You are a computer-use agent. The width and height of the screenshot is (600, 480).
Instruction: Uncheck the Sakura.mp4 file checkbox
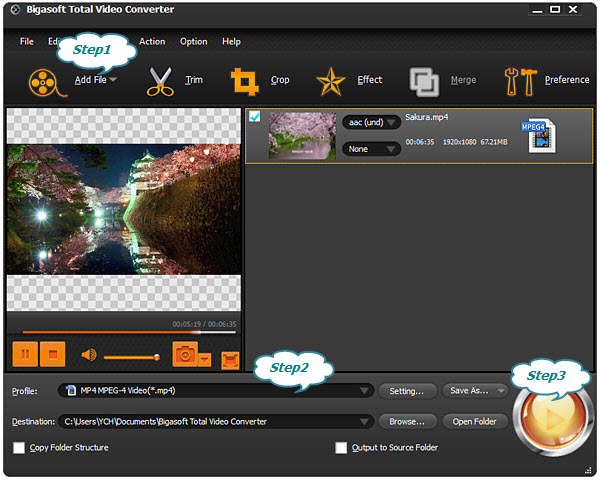(254, 116)
